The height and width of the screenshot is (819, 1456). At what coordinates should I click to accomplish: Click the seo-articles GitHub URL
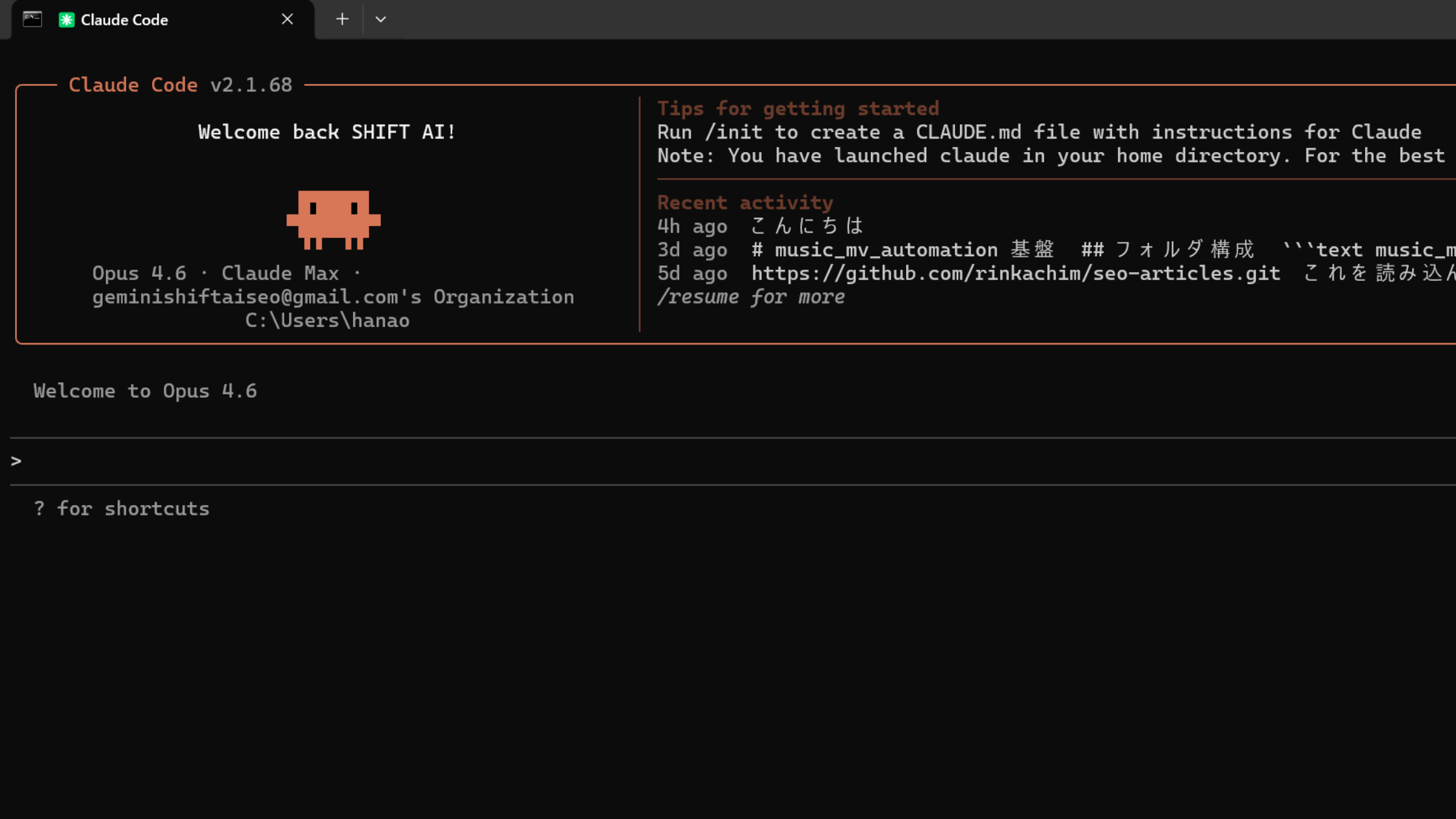point(1015,273)
